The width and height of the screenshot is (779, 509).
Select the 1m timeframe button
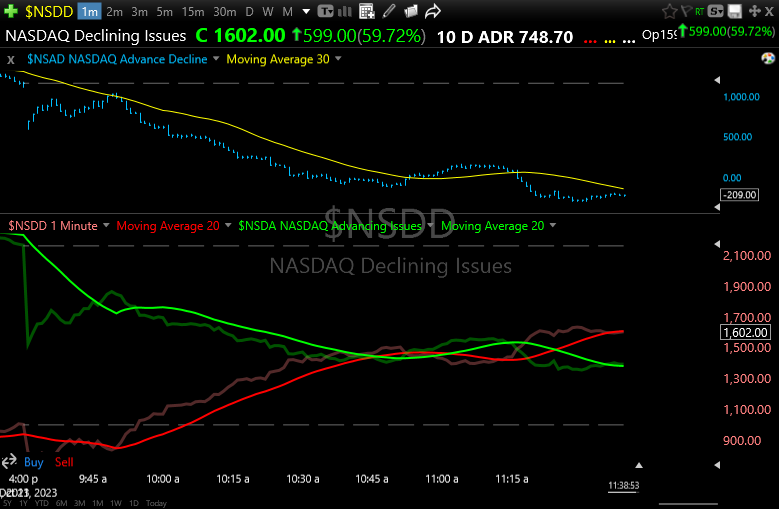coord(90,12)
